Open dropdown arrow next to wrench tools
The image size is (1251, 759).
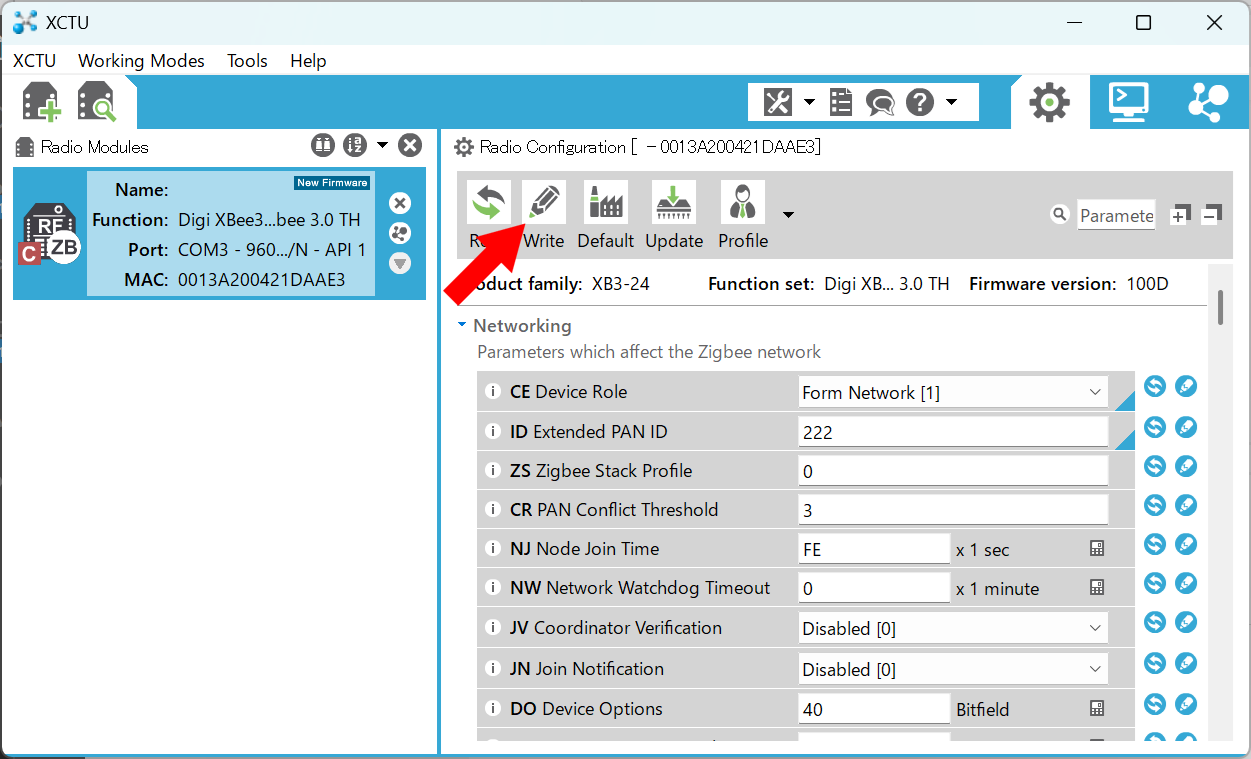(x=809, y=102)
